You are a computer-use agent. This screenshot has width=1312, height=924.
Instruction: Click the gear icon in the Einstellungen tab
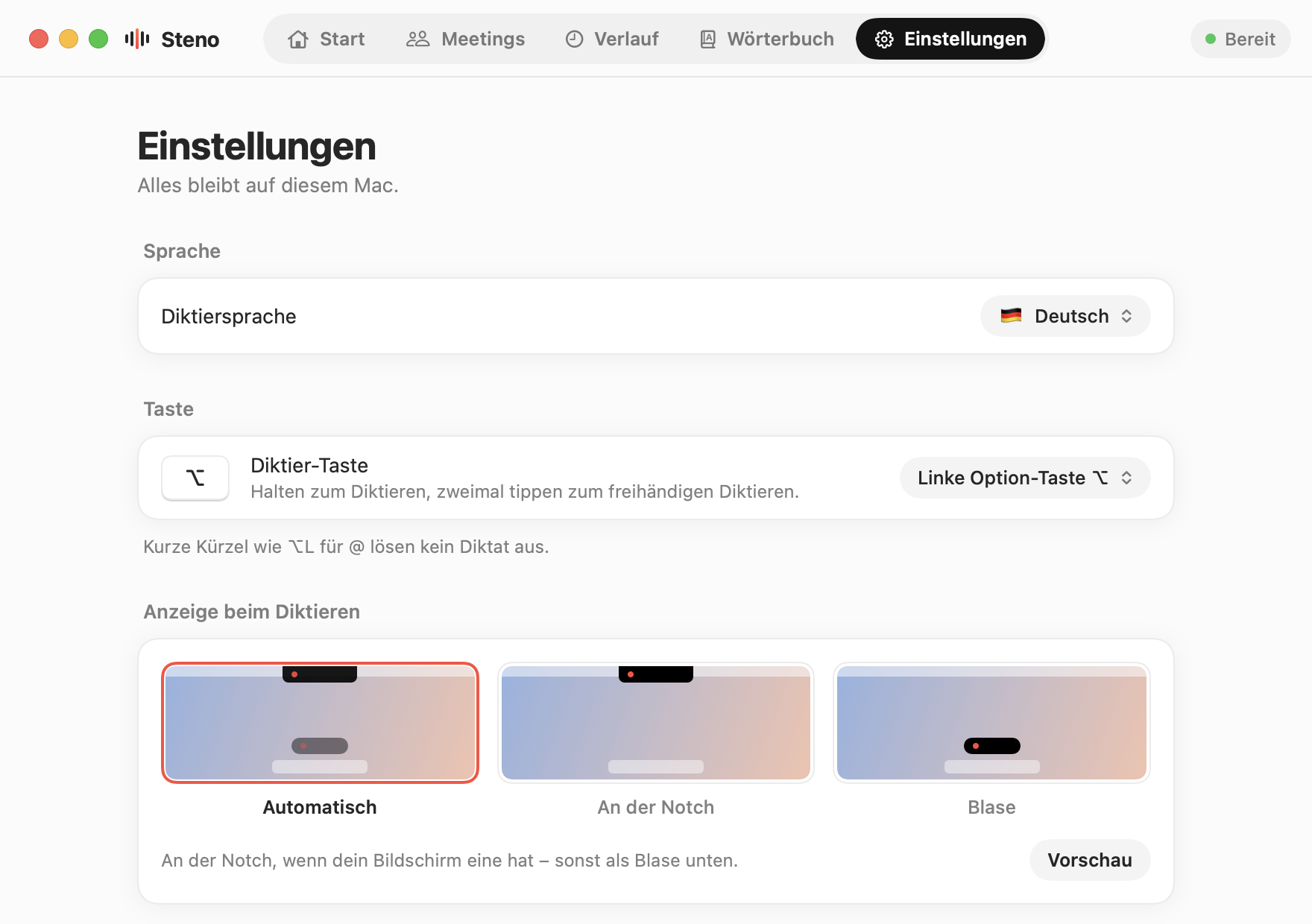pos(884,39)
